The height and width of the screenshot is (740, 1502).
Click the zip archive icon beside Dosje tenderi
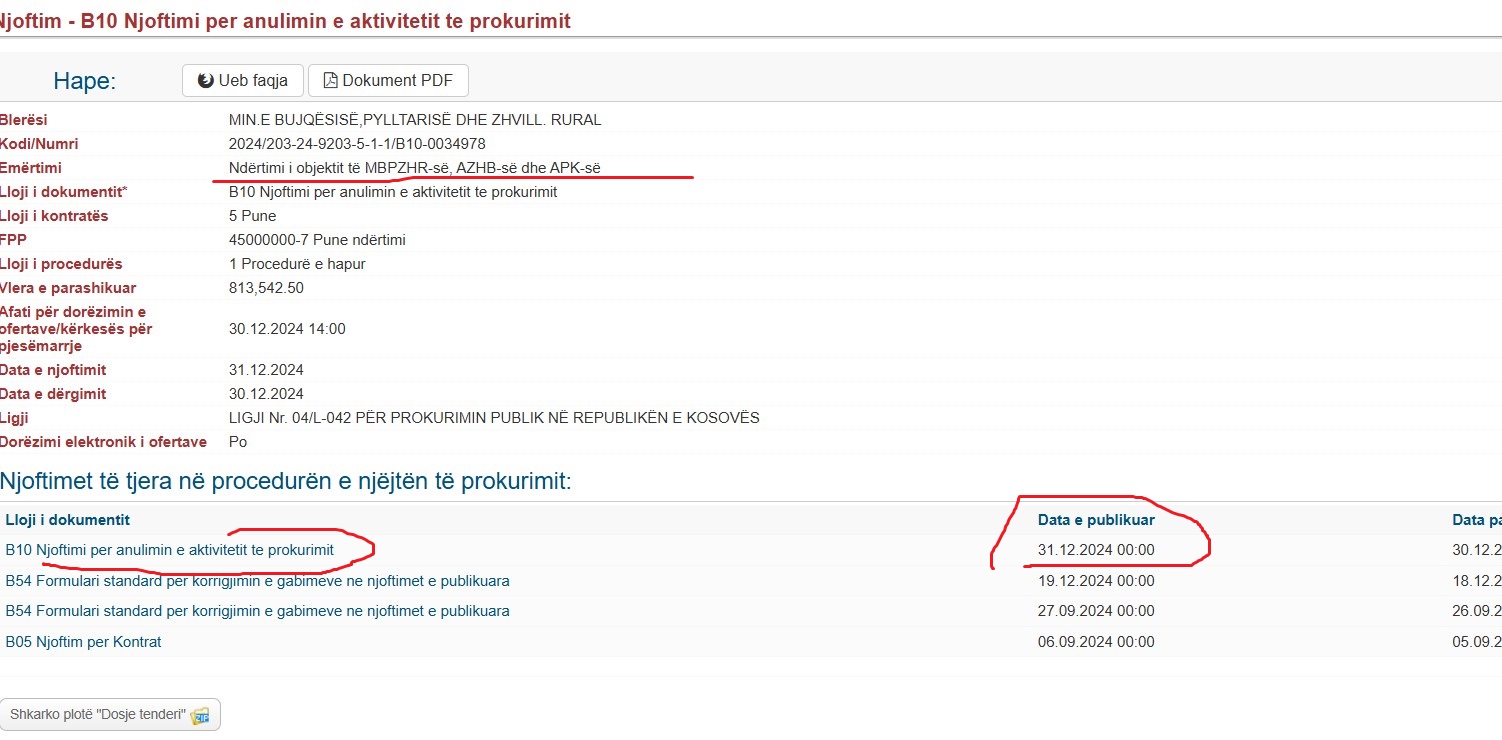pyautogui.click(x=199, y=715)
